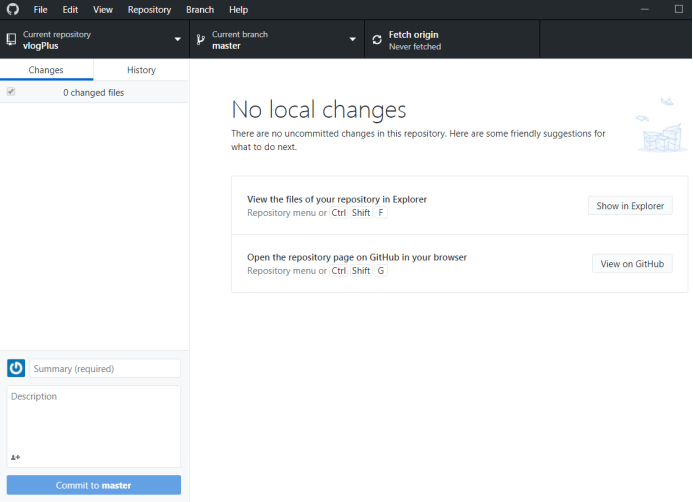693x502 pixels.
Task: Click the user avatar beside Summary field
Action: (x=16, y=369)
